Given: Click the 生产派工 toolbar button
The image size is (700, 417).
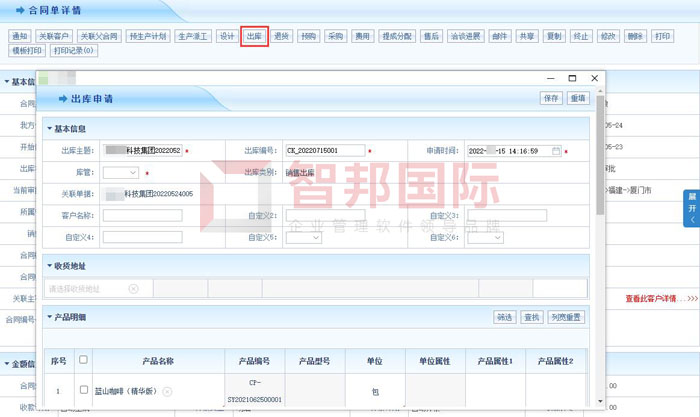Looking at the screenshot, I should pyautogui.click(x=193, y=36).
